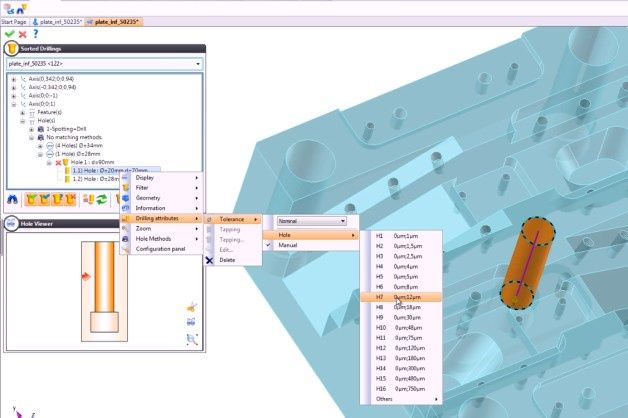Select H11 tolerance option

[401, 338]
